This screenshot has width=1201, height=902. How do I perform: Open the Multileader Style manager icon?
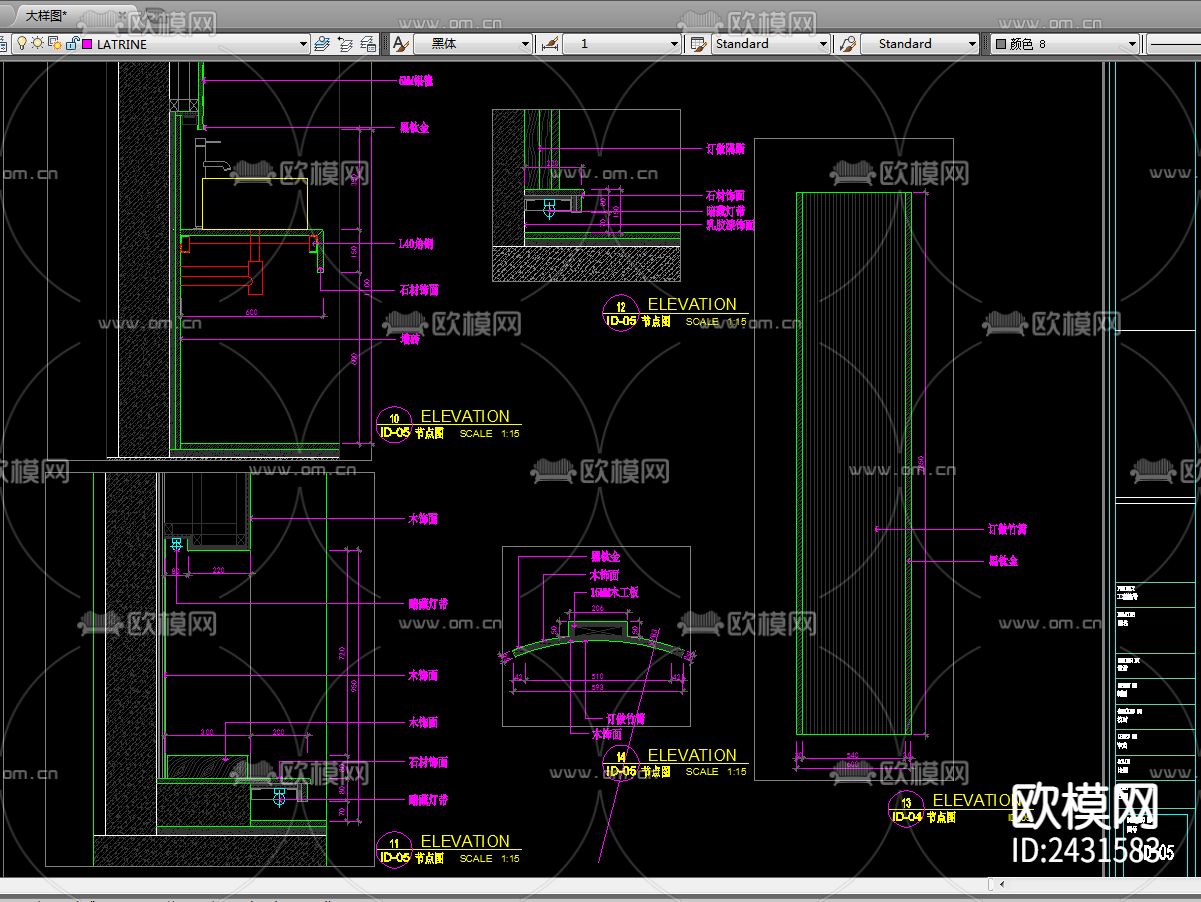pyautogui.click(x=847, y=44)
